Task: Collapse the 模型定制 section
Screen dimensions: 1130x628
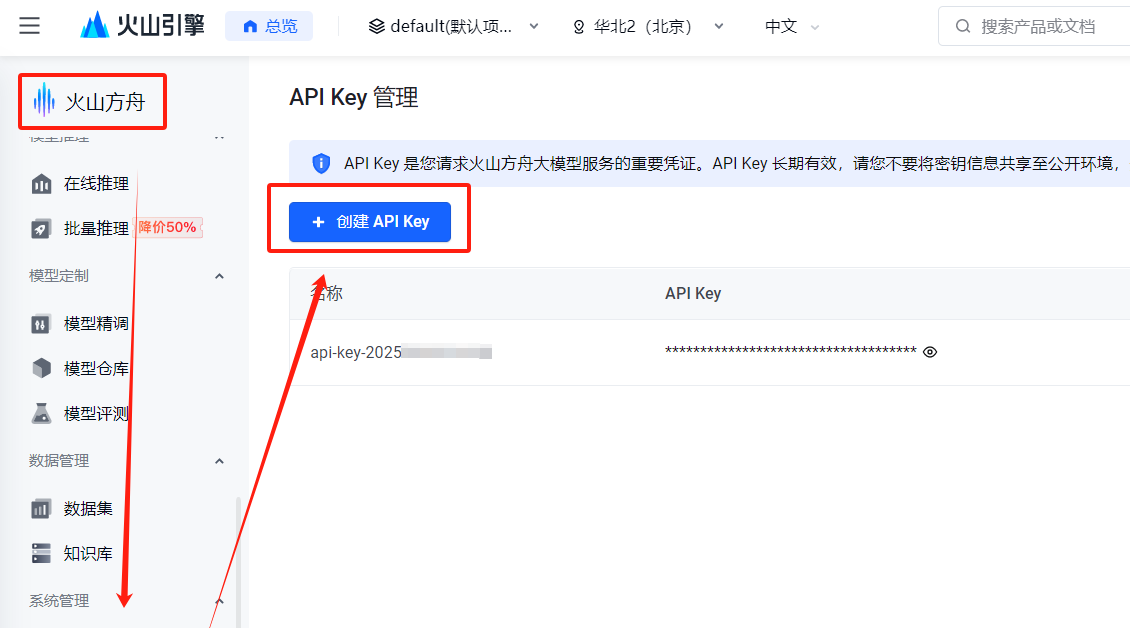Action: [219, 276]
